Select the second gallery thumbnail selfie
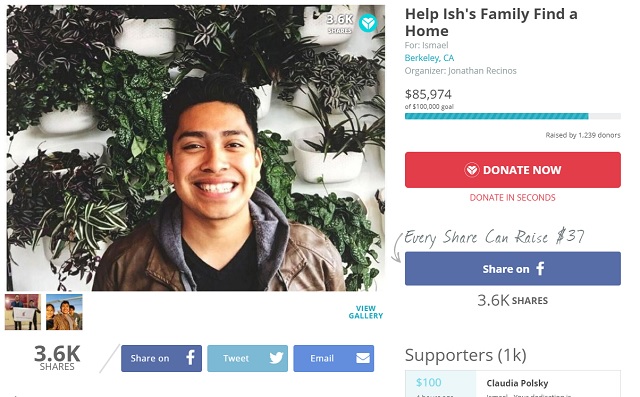This screenshot has width=640, height=397. tap(64, 312)
